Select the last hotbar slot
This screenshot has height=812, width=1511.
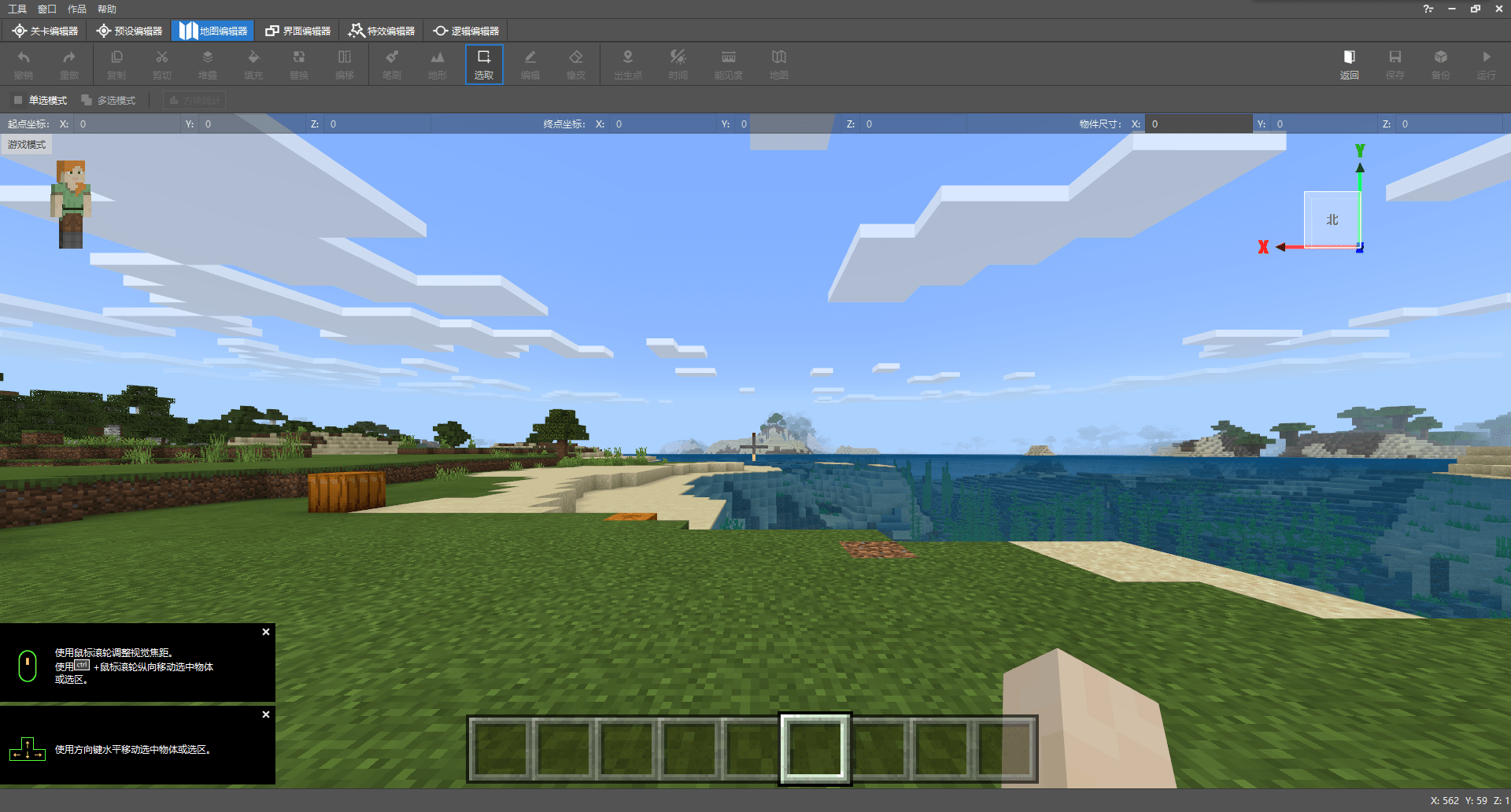click(1004, 749)
